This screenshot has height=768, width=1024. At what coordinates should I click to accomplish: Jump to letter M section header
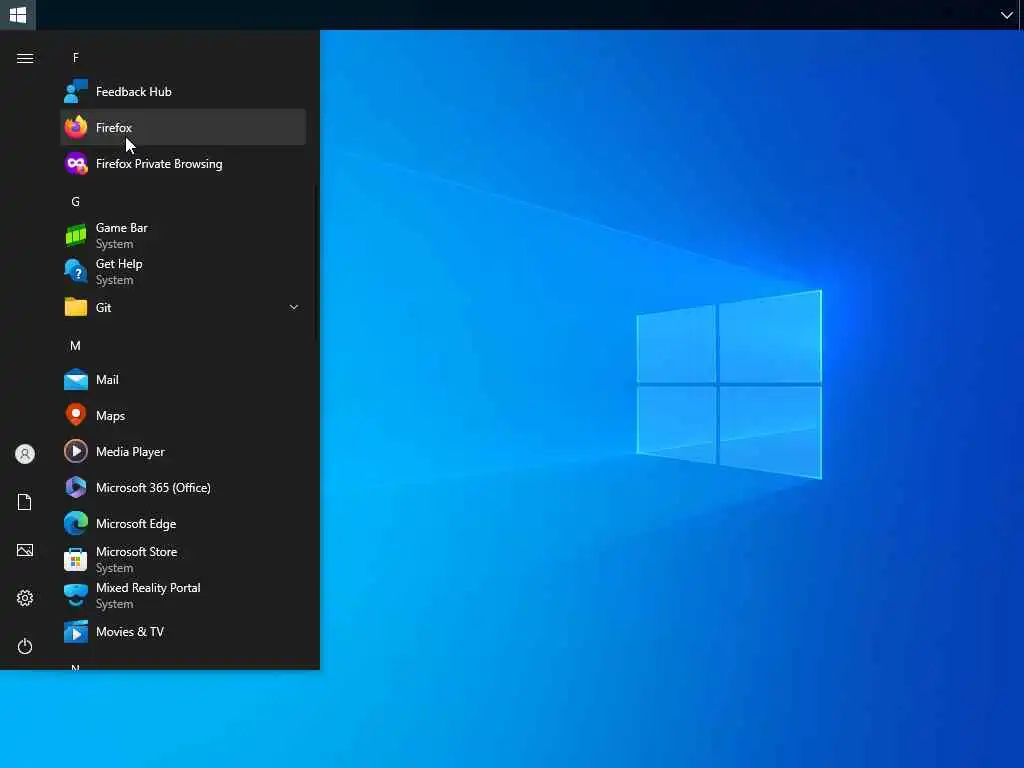[x=76, y=345]
